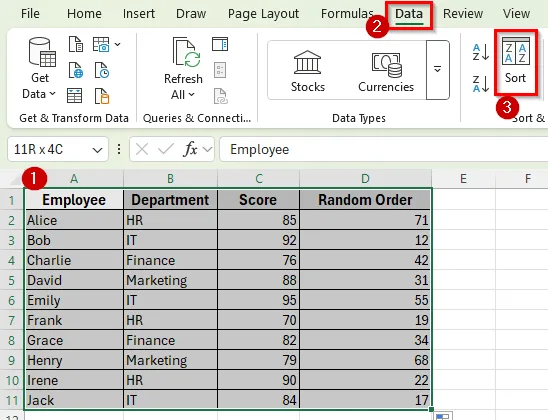Image resolution: width=548 pixels, height=420 pixels.
Task: Expand the Data Types gallery
Action: coord(438,70)
